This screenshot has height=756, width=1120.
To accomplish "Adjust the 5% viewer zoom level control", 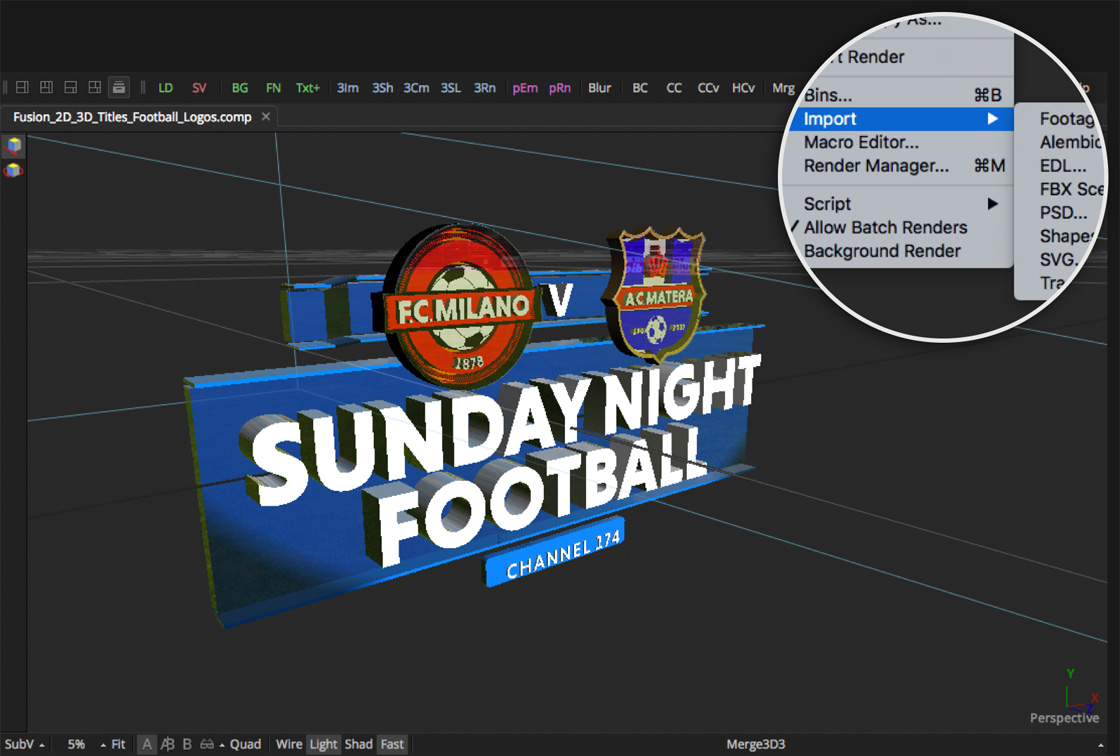I will [76, 744].
